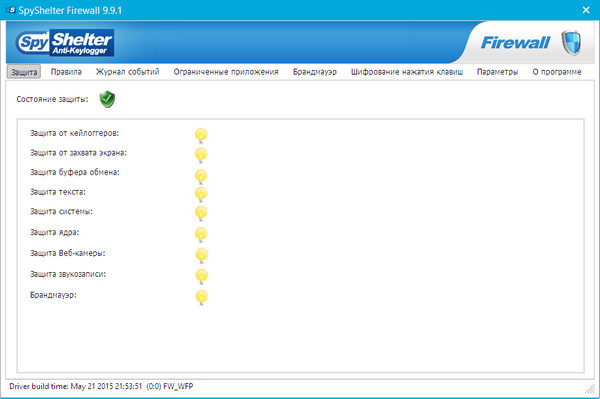Click the Защита от захвата экрана label
Screen dimensions: 600x399
pyautogui.click(x=78, y=153)
